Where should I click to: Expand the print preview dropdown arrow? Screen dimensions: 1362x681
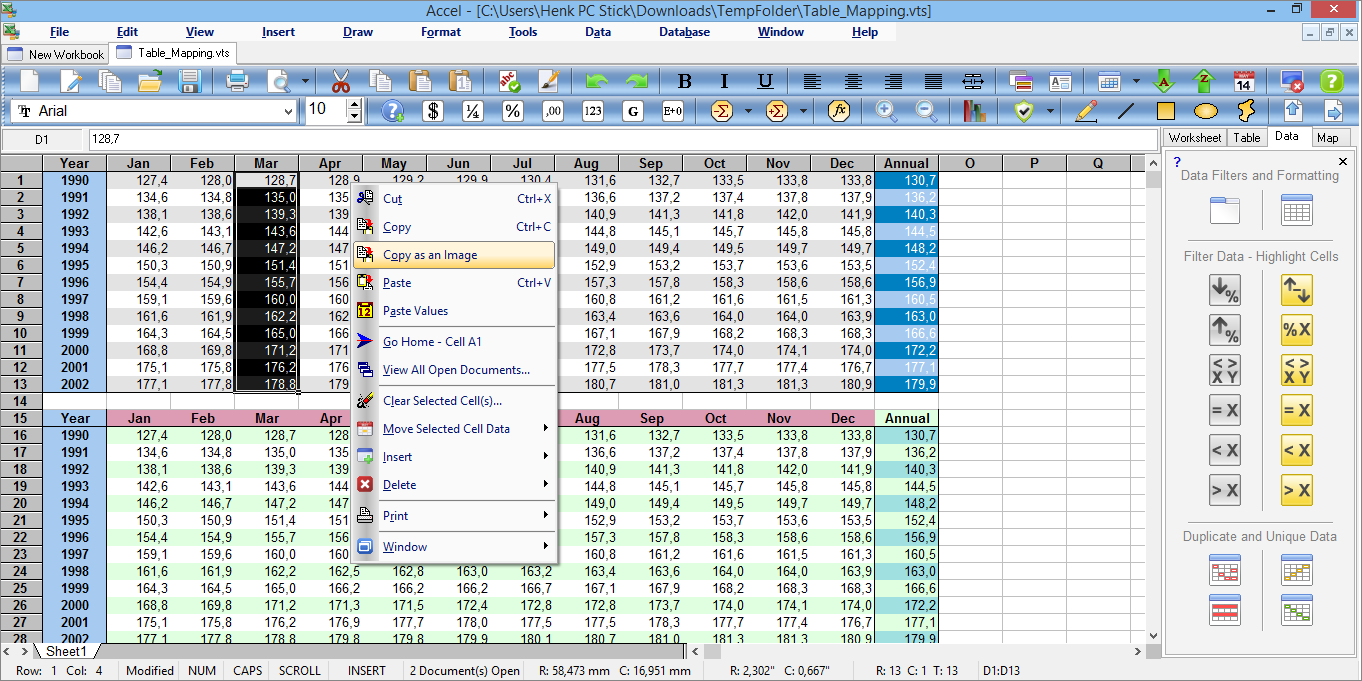pyautogui.click(x=306, y=81)
